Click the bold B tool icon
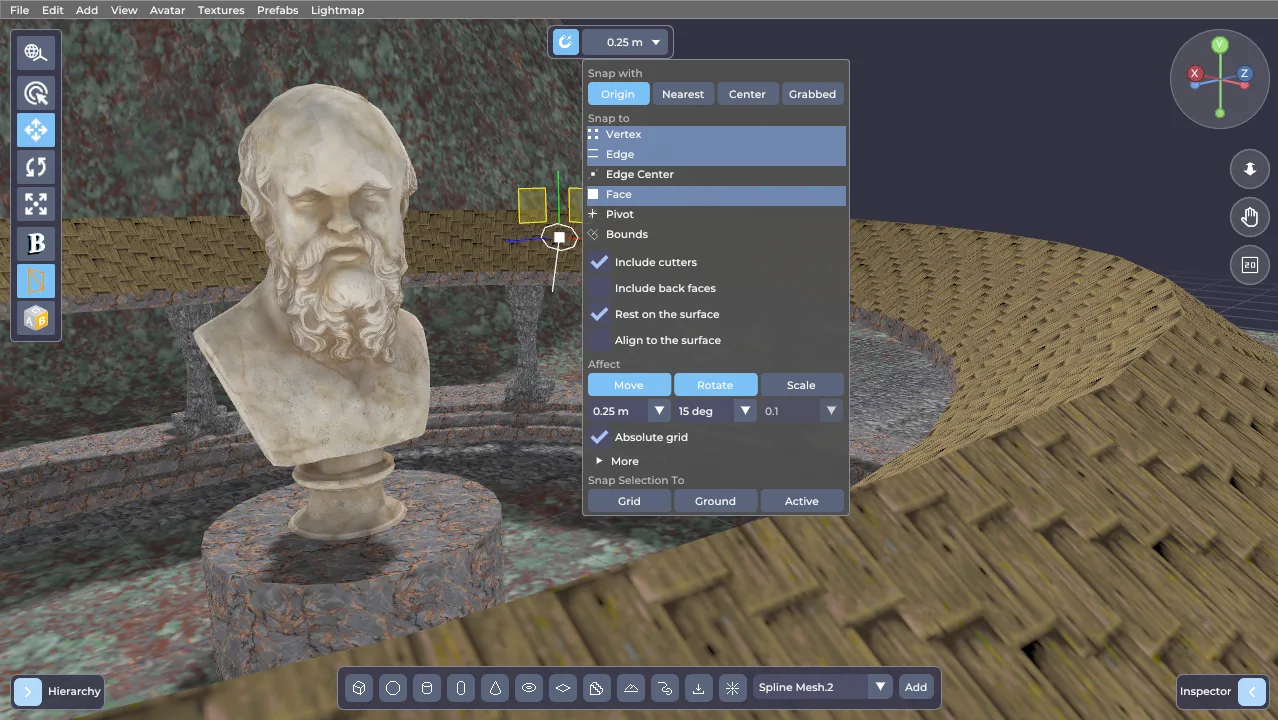1278x720 pixels. (36, 243)
